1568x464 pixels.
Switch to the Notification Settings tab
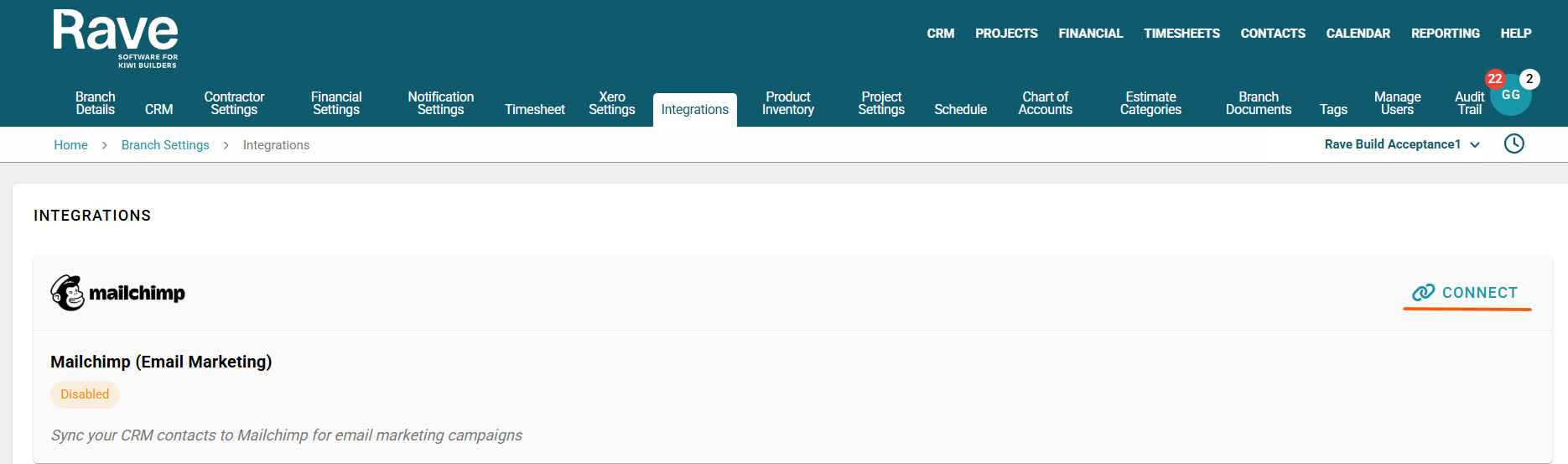pos(441,103)
